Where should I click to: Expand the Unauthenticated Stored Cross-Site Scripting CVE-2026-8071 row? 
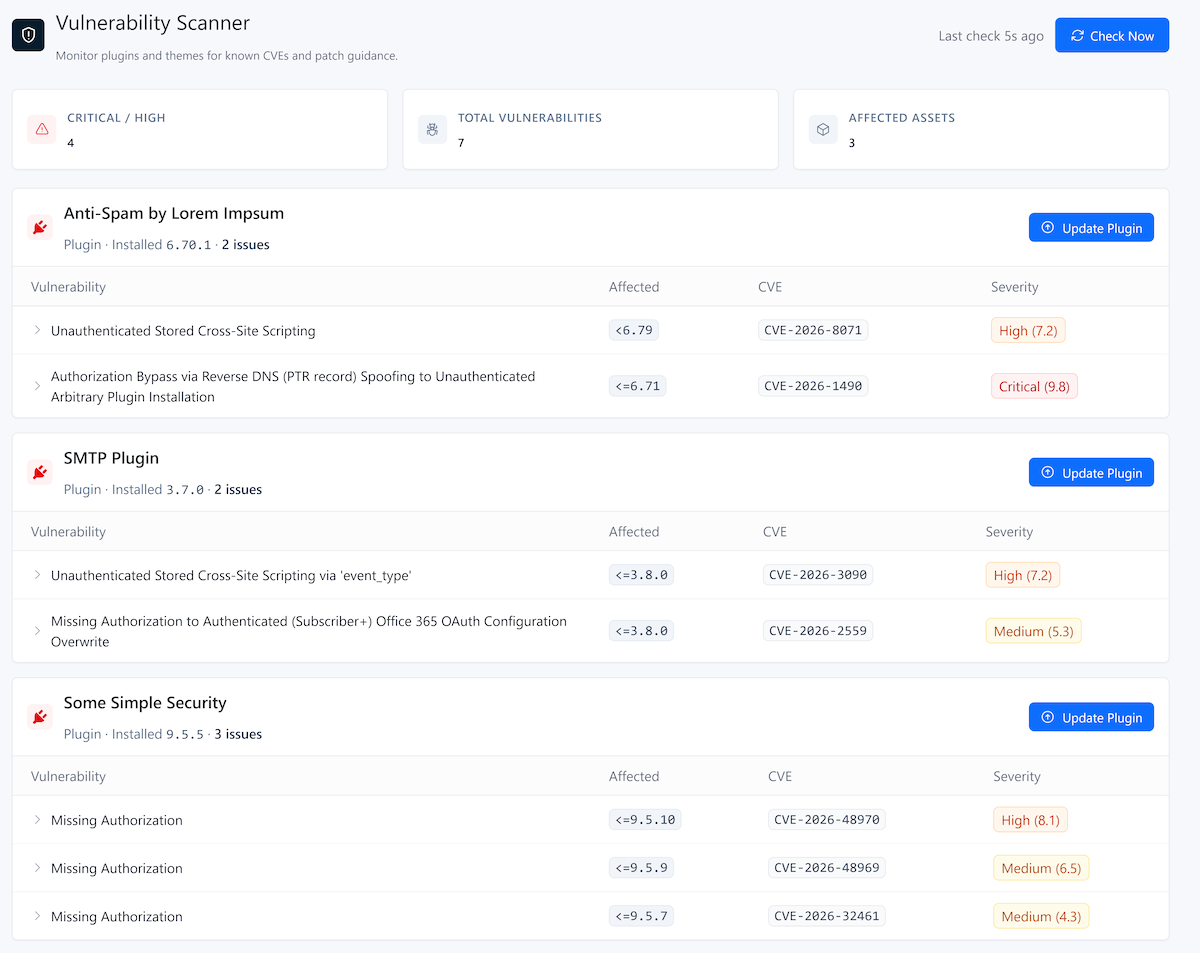pos(37,330)
